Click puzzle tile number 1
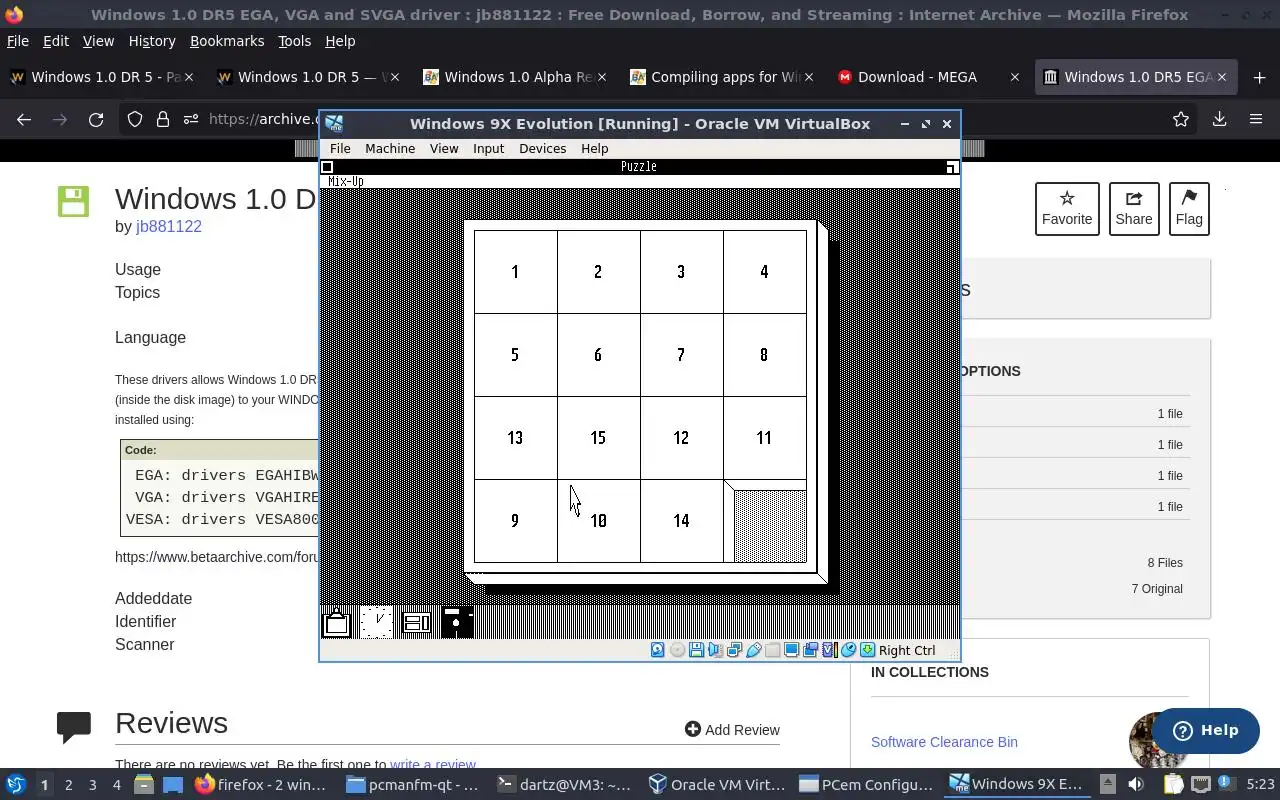The width and height of the screenshot is (1280, 800). click(x=515, y=272)
